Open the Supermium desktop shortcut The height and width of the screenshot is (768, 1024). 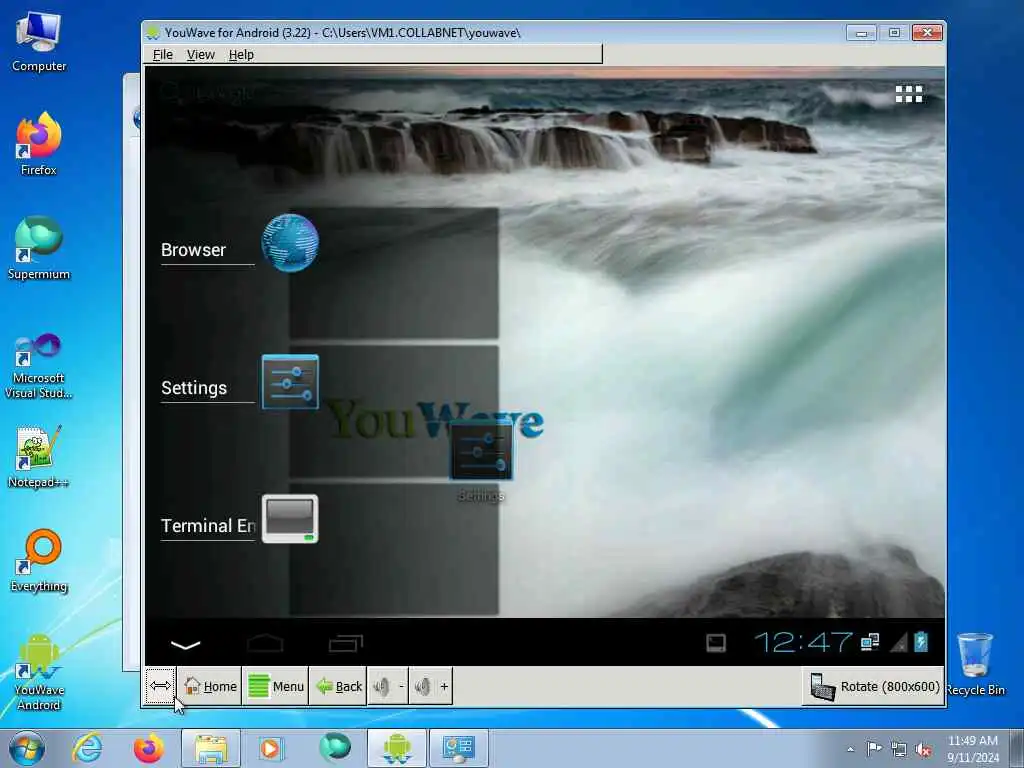click(x=39, y=248)
